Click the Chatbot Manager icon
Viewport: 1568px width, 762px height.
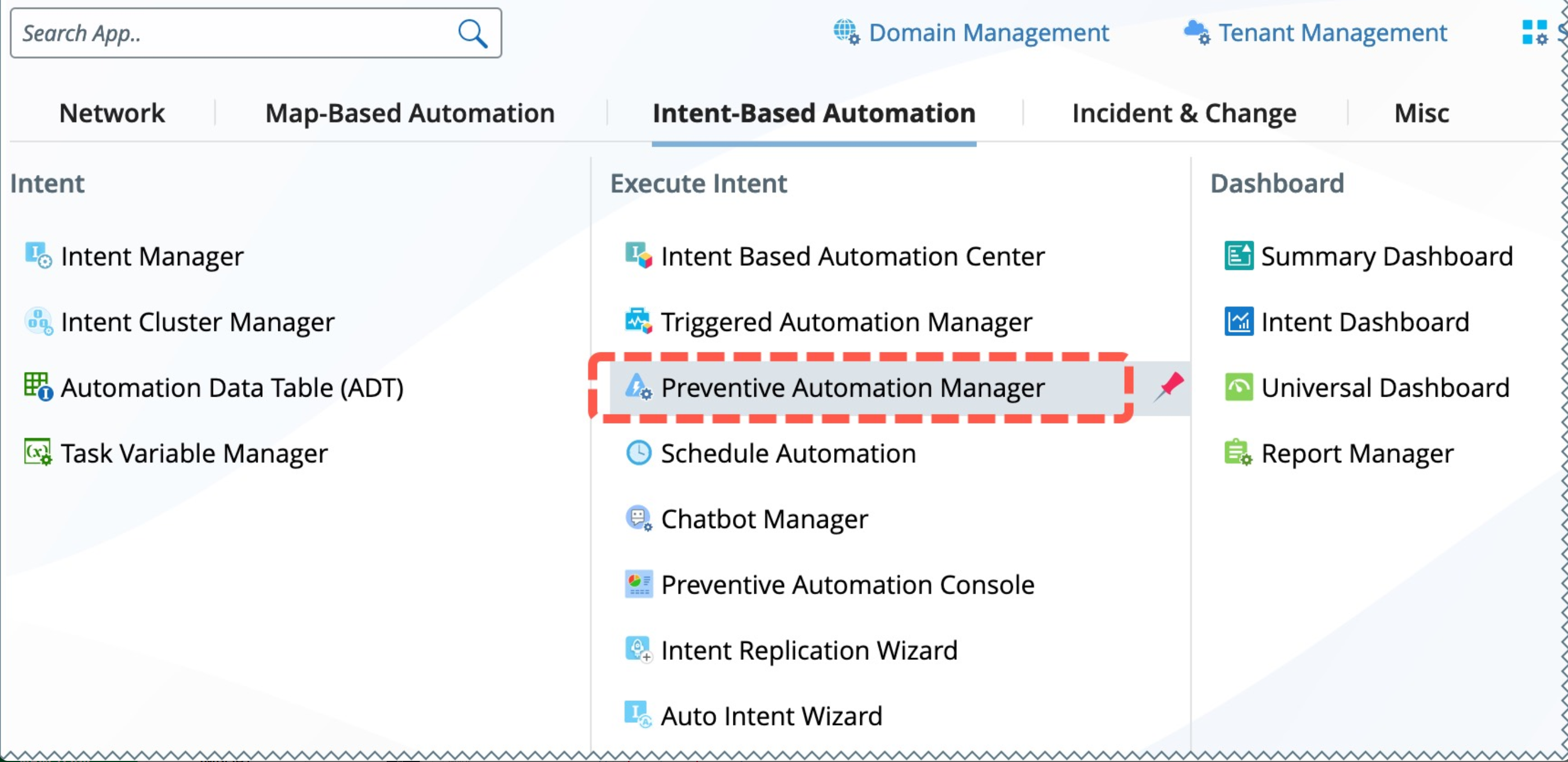[x=639, y=518]
